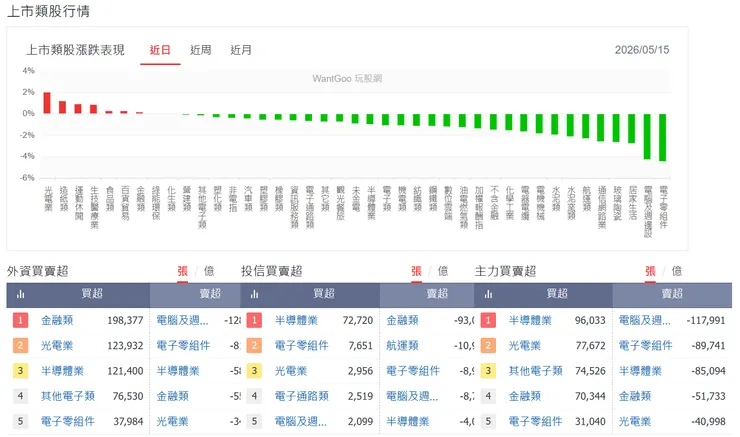Click the 主力 買超 value 74,526

[590, 371]
